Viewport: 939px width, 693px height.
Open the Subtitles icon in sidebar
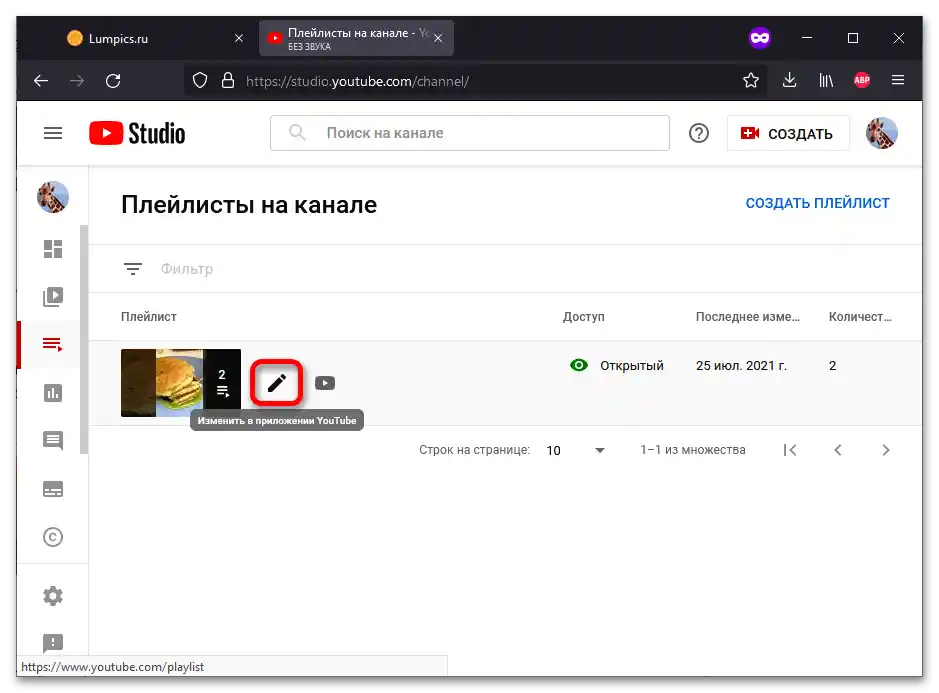coord(53,489)
